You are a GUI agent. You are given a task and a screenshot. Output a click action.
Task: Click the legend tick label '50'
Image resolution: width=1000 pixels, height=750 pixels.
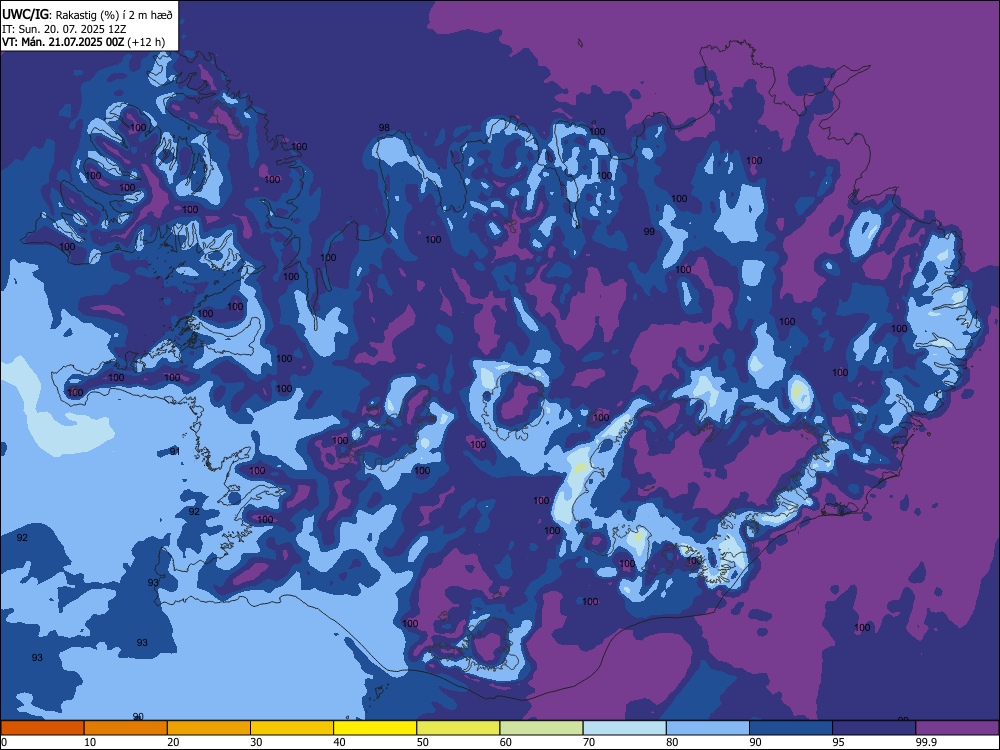(x=422, y=742)
